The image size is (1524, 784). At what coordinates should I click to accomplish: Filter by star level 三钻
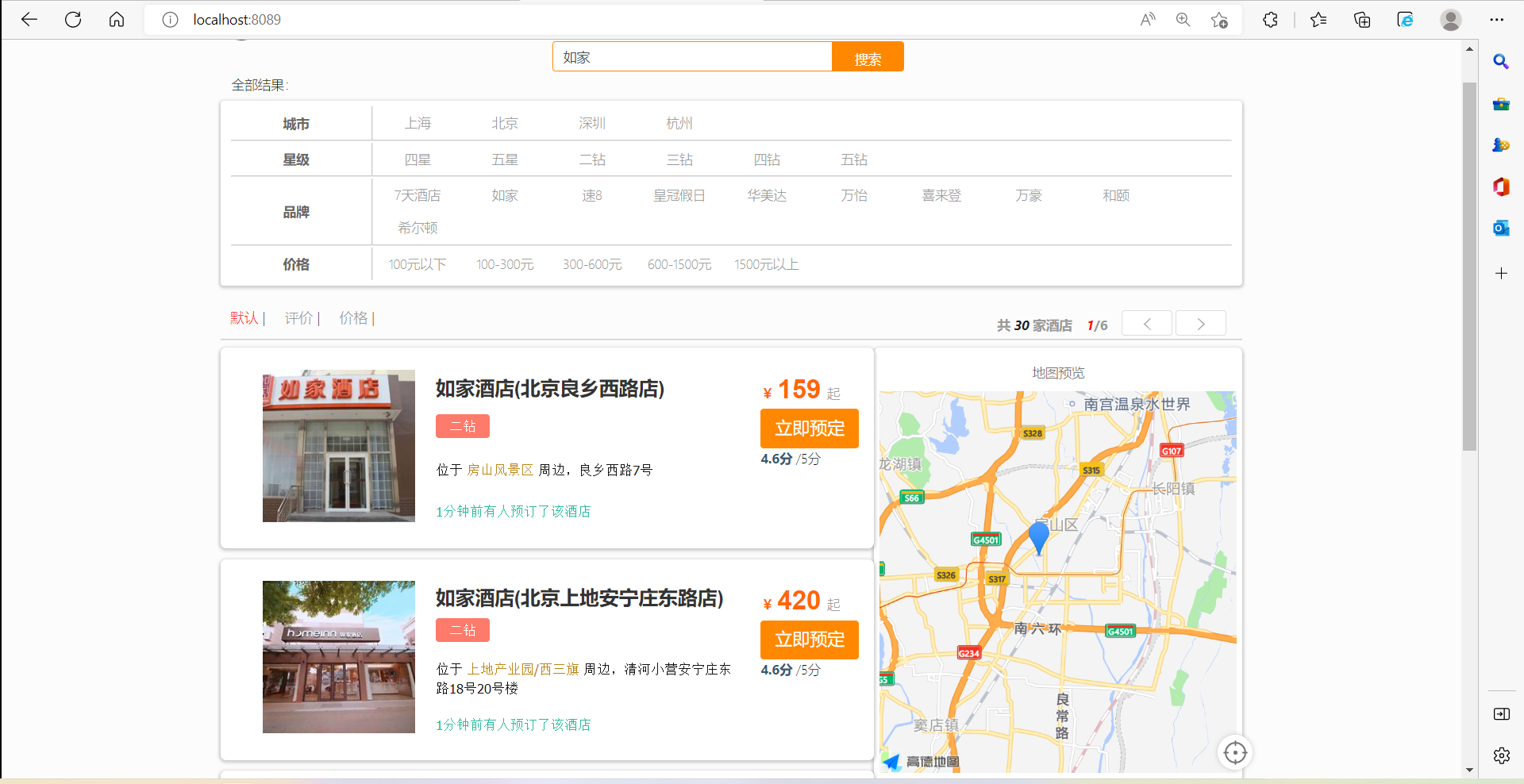point(679,159)
